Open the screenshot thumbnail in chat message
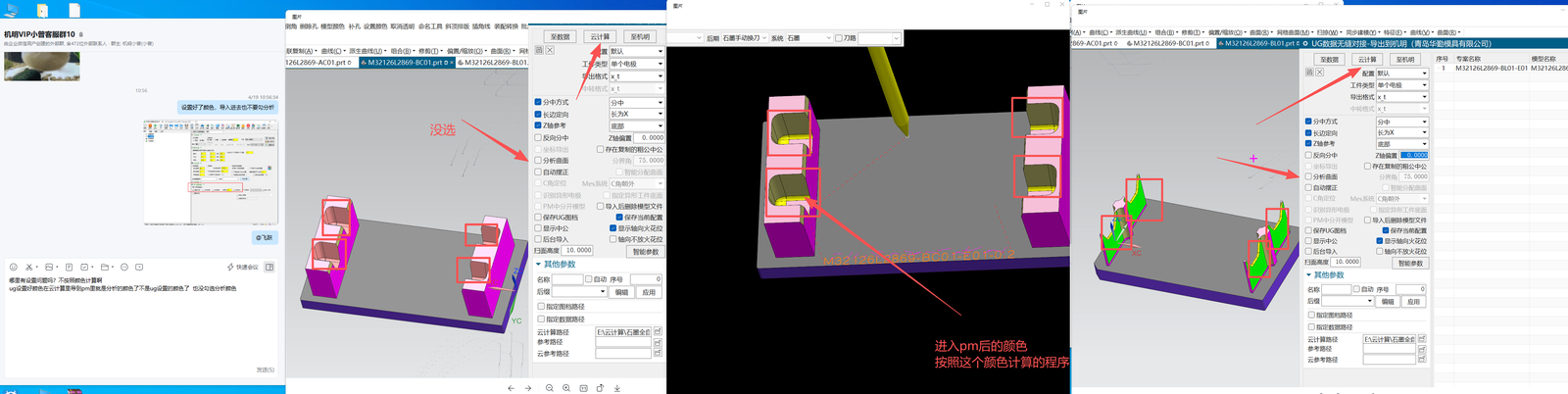The height and width of the screenshot is (394, 1568). coord(211,172)
